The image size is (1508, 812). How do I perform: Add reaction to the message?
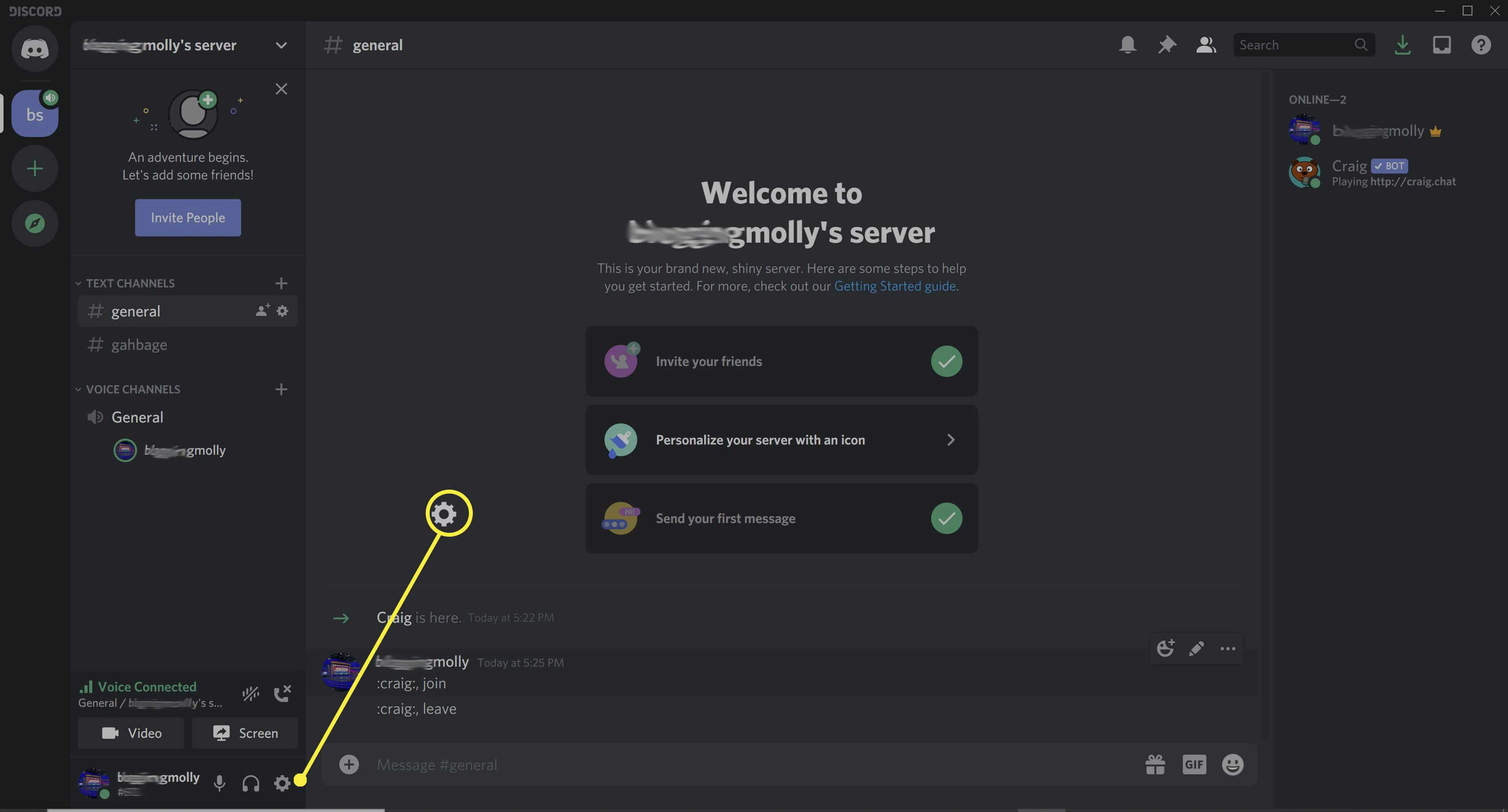1166,648
